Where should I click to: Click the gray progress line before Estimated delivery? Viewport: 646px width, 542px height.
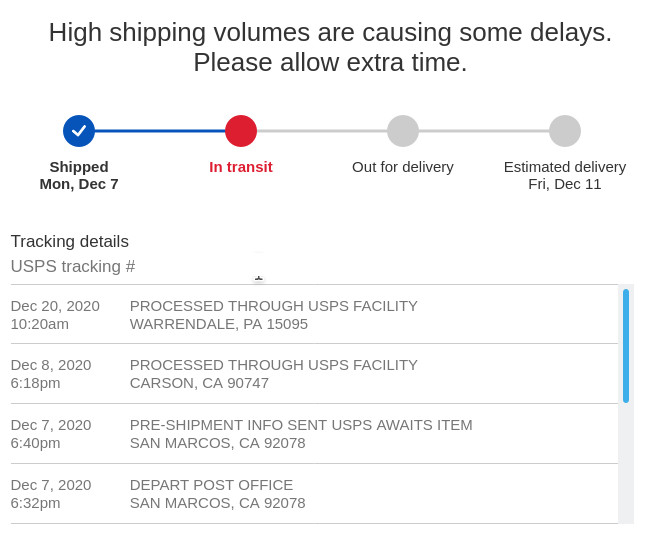484,131
